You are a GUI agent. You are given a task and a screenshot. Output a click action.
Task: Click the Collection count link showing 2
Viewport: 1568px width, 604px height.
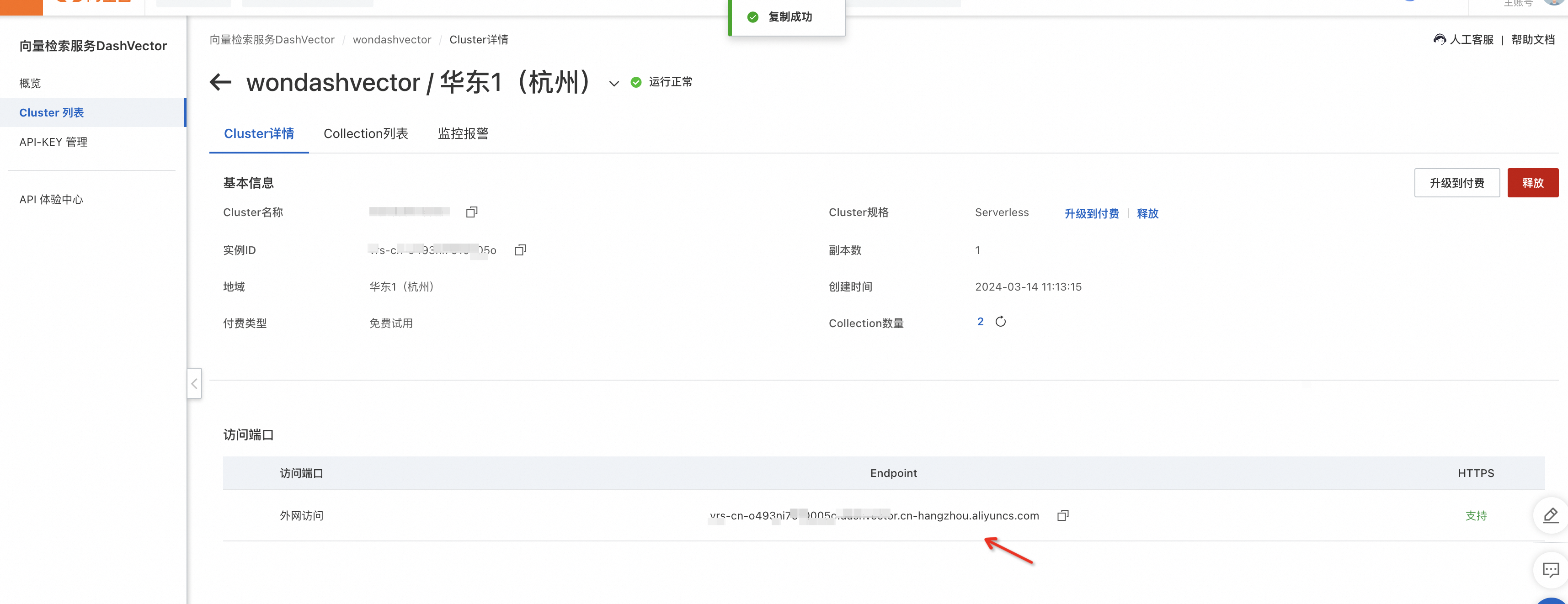pyautogui.click(x=980, y=321)
